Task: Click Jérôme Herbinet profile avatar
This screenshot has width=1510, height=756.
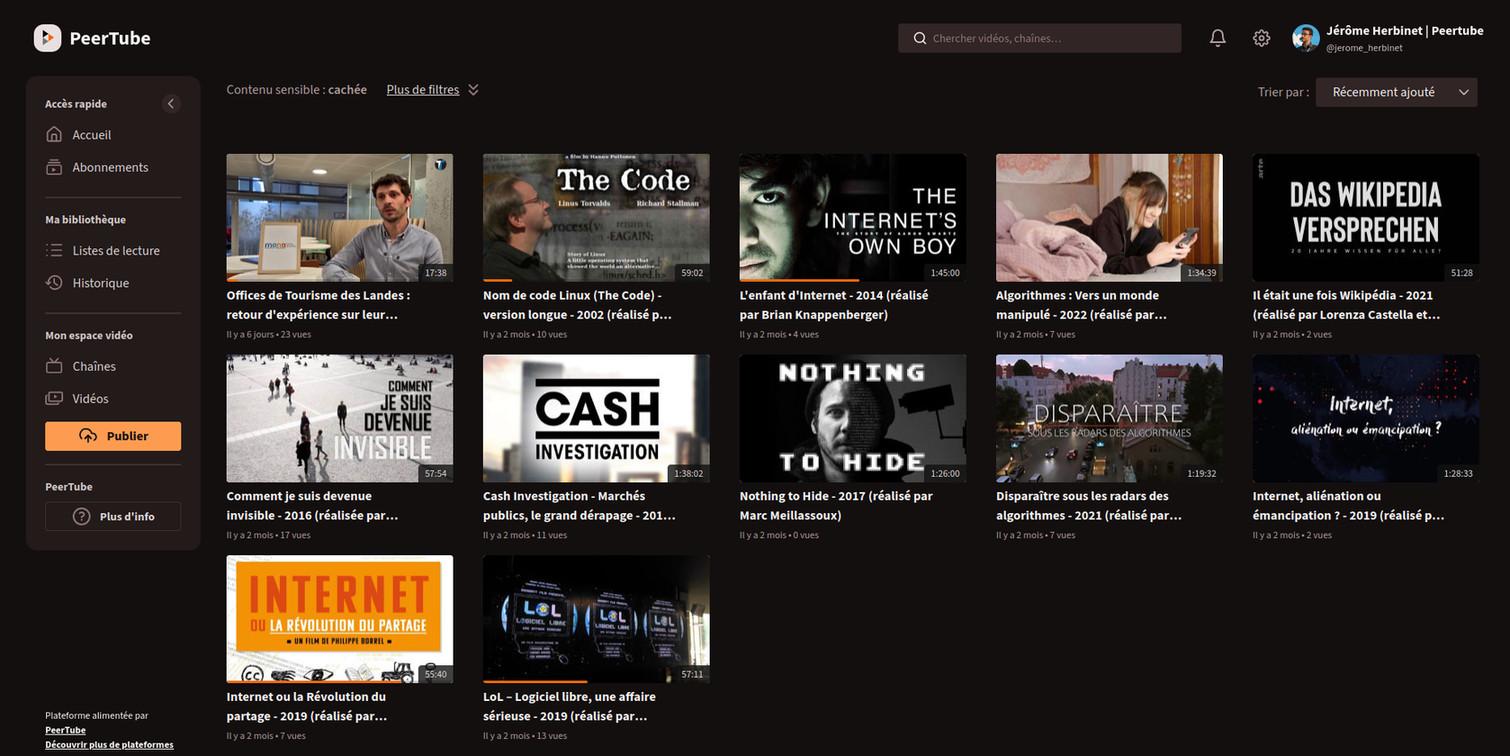Action: click(1305, 38)
